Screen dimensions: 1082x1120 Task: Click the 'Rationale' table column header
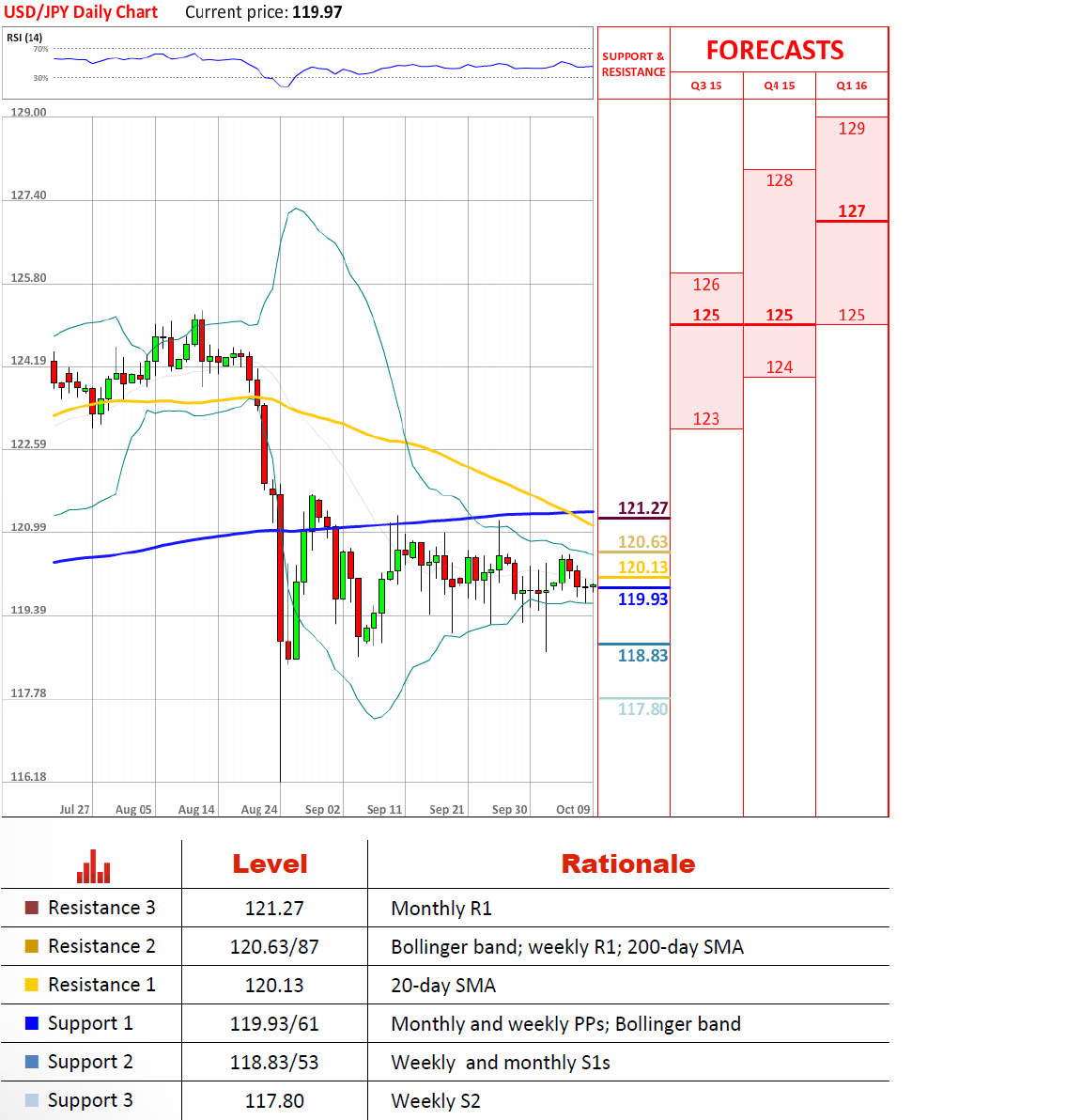[628, 864]
